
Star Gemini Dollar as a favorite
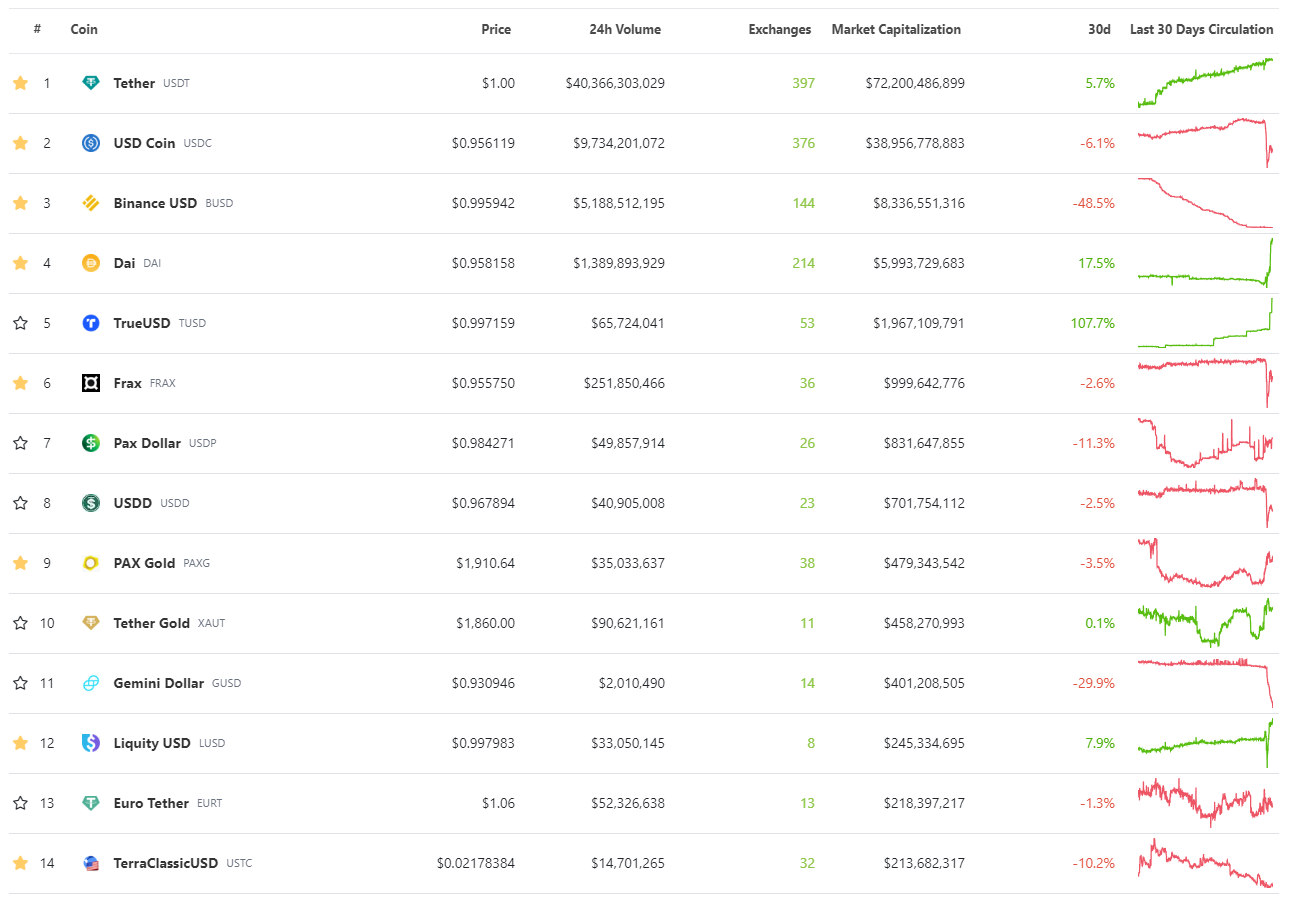(x=20, y=683)
